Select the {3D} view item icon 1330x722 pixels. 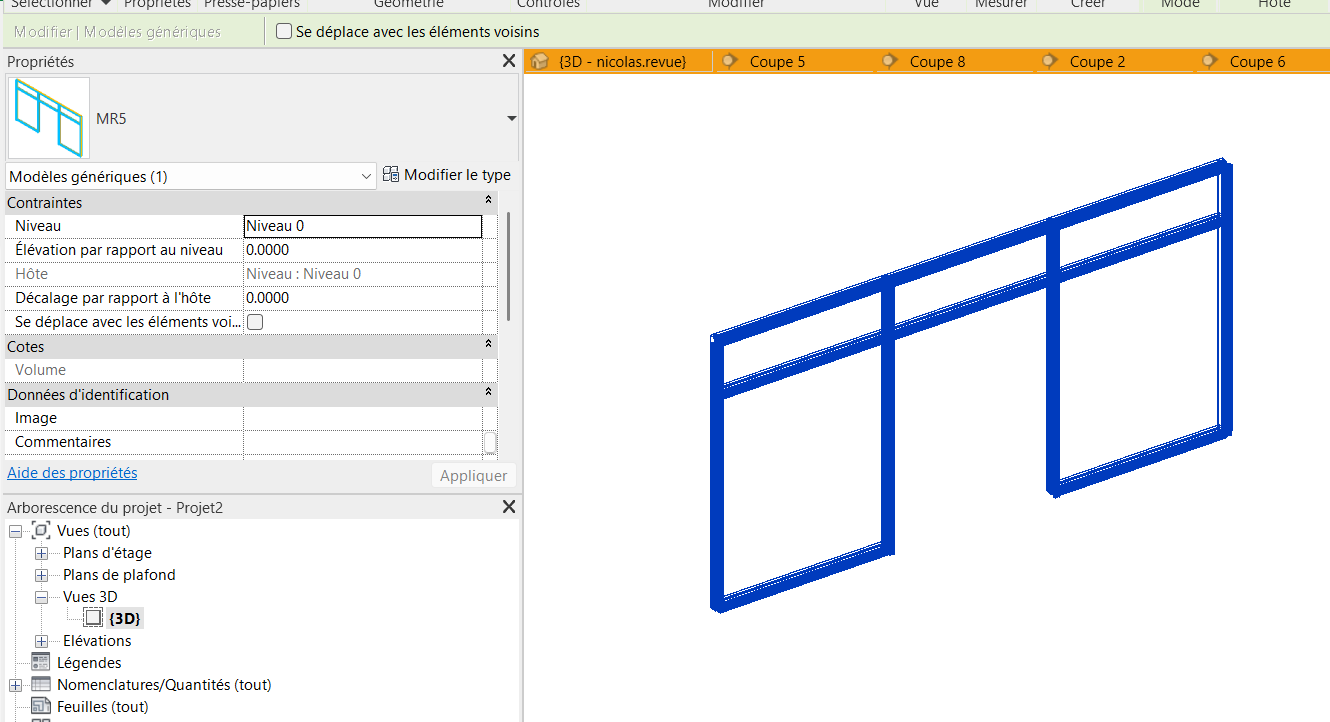[x=93, y=619]
